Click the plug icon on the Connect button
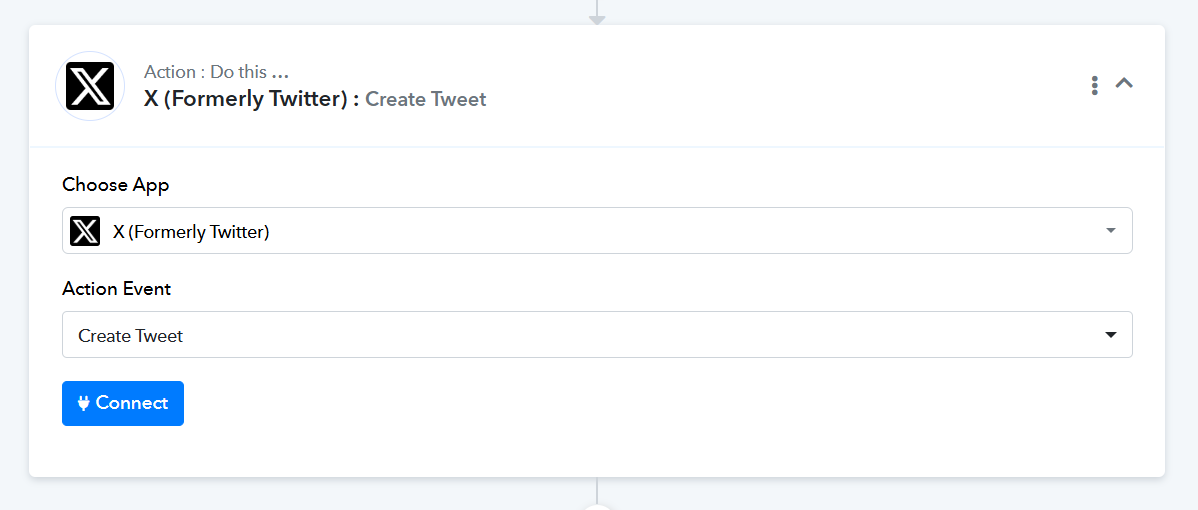The width and height of the screenshot is (1198, 510). point(84,403)
